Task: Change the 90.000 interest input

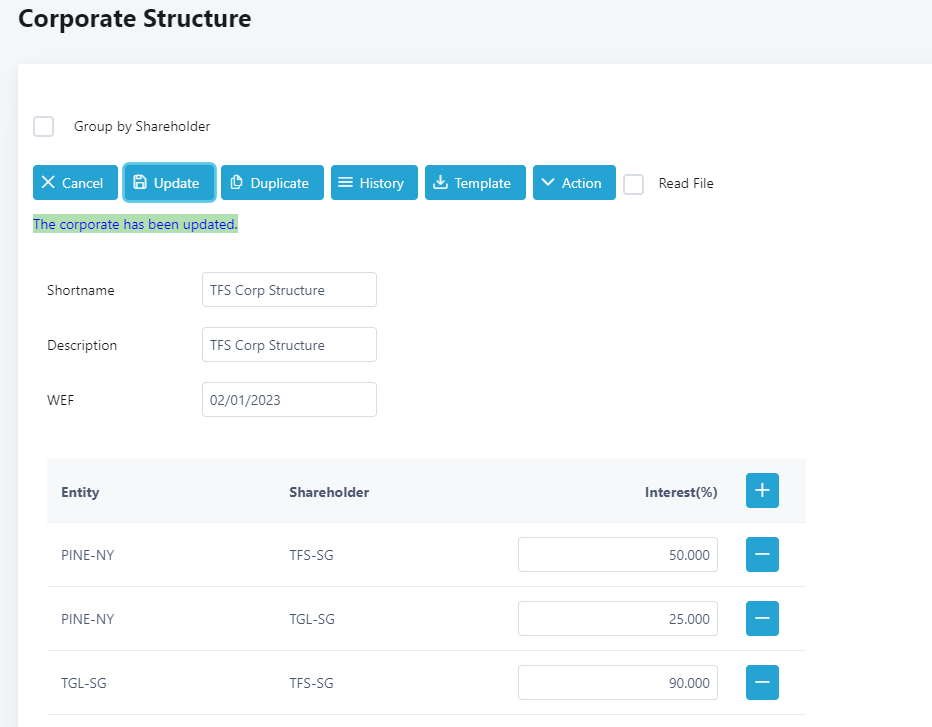Action: (x=617, y=683)
